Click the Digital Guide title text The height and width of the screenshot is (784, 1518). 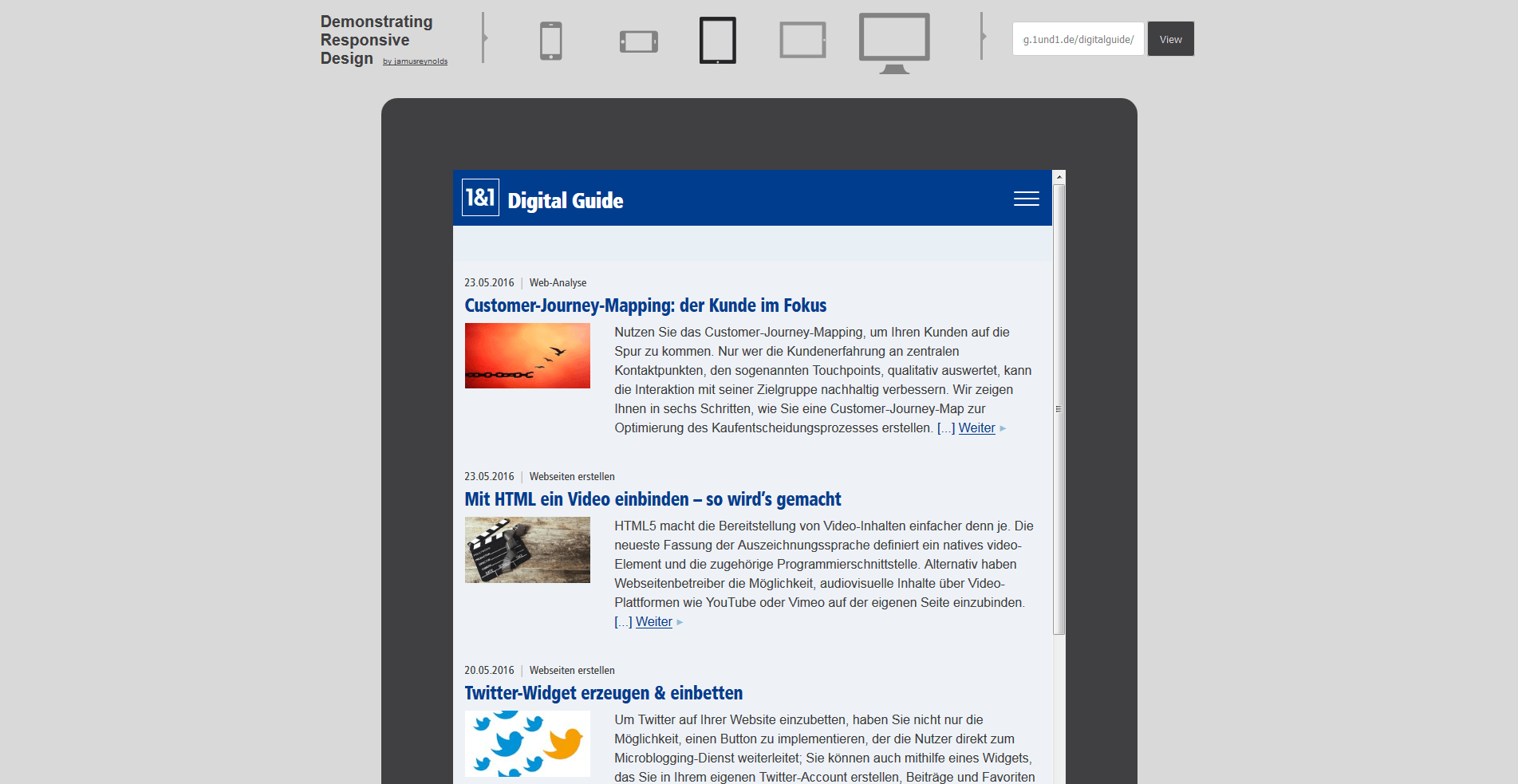565,200
